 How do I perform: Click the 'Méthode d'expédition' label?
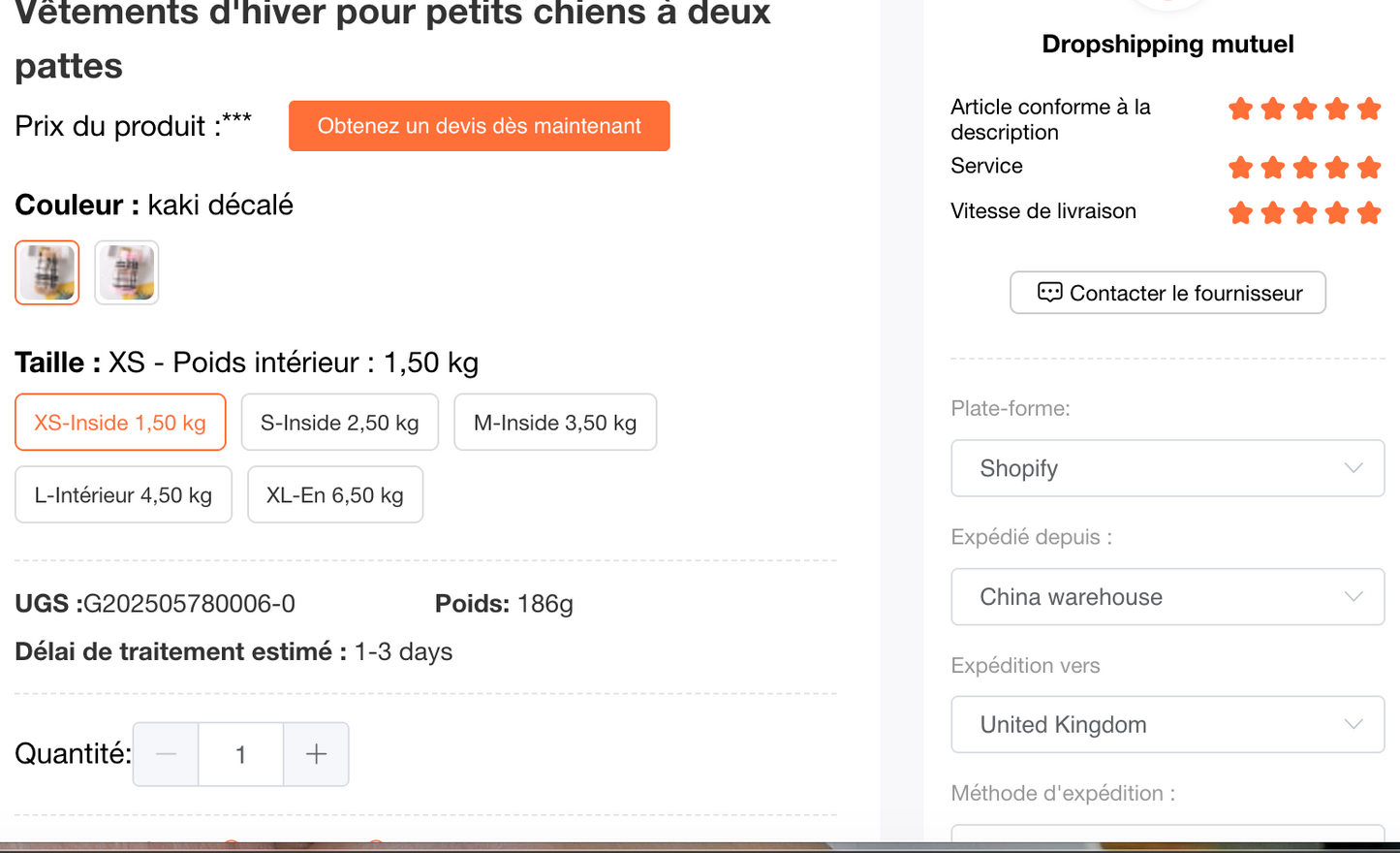pyautogui.click(x=1063, y=793)
